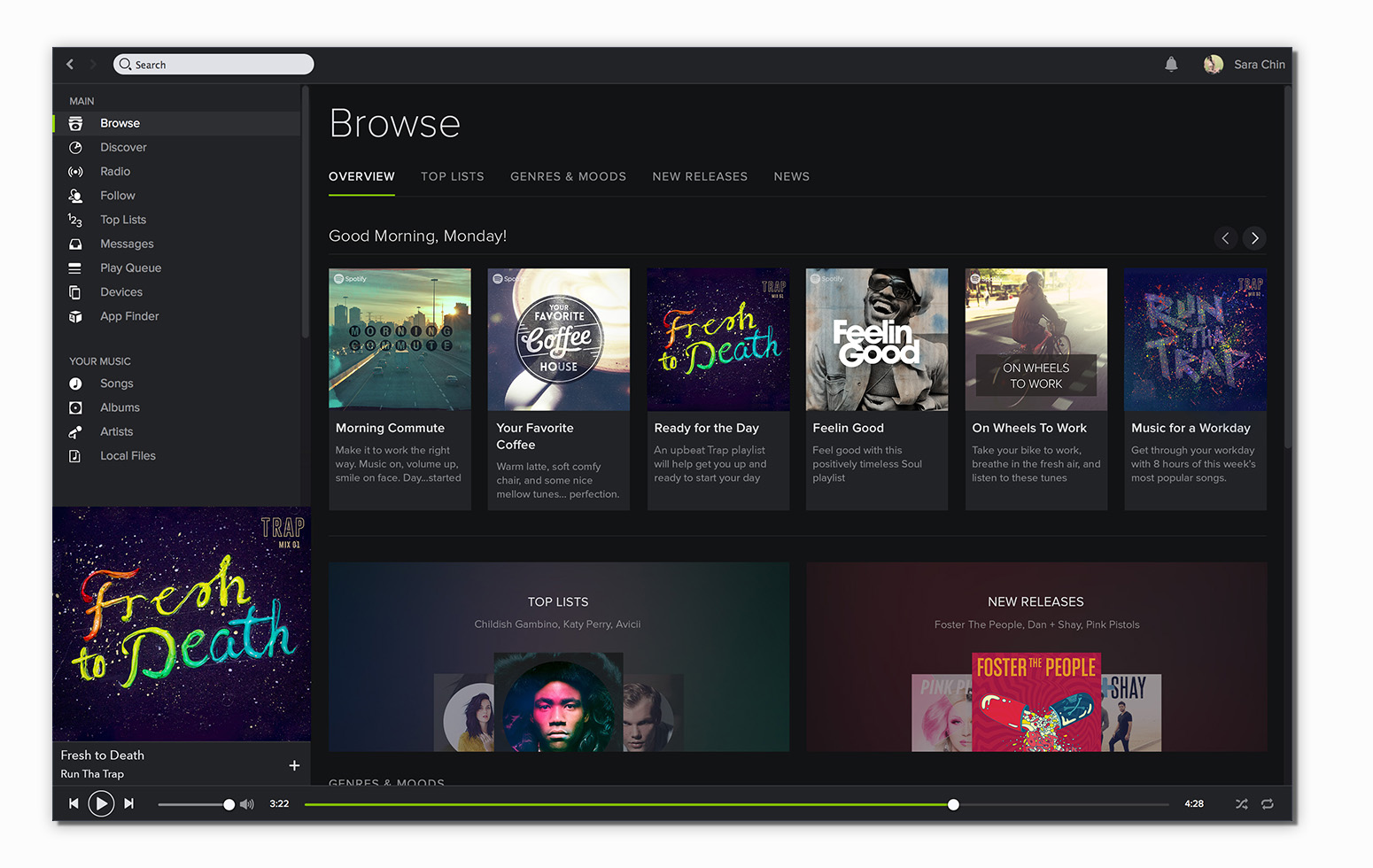The image size is (1373, 868).
Task: Add Fresh to Death with plus icon
Action: pyautogui.click(x=294, y=765)
